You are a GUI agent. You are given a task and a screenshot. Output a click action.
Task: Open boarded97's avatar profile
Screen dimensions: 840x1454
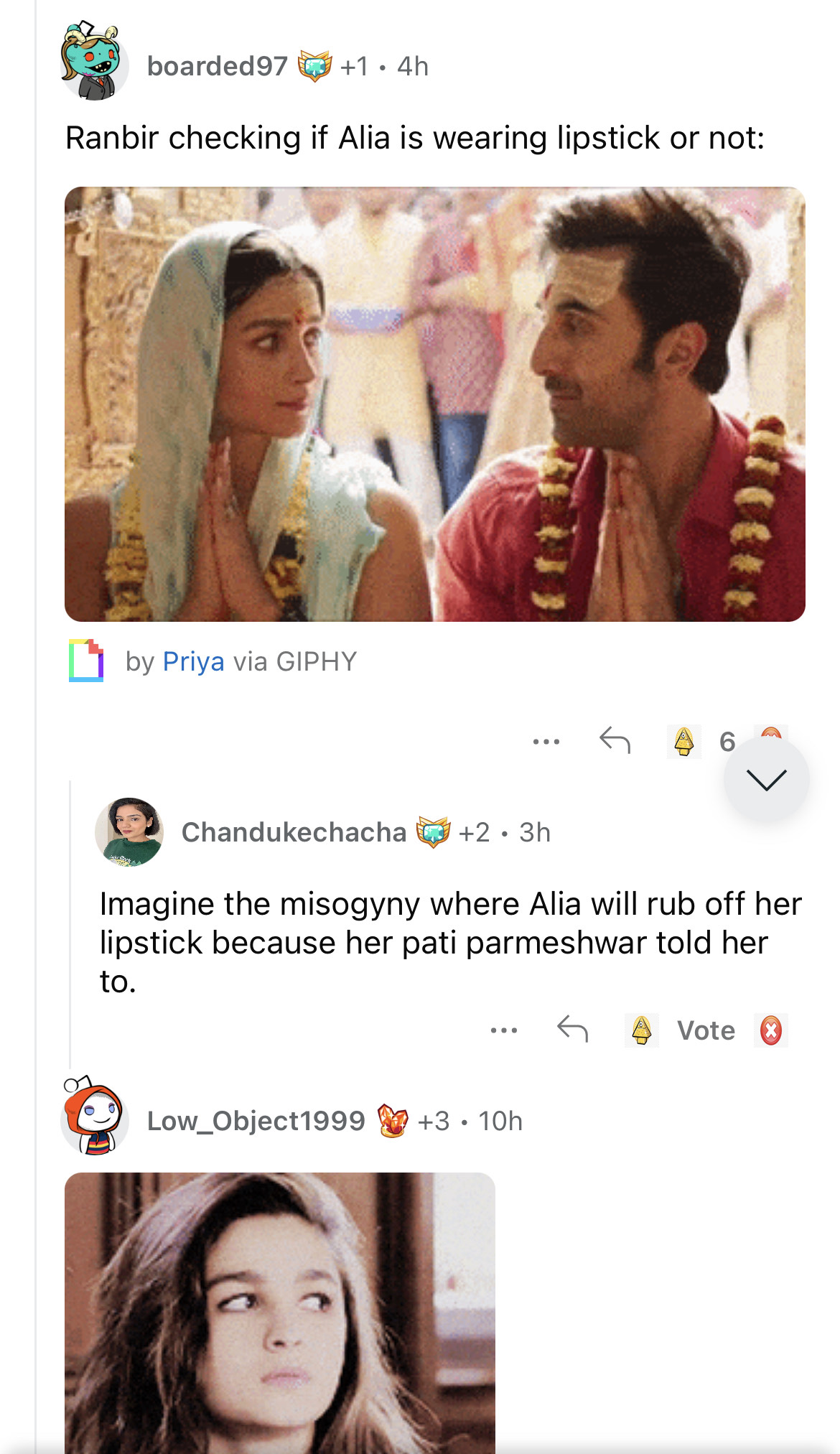click(x=93, y=63)
